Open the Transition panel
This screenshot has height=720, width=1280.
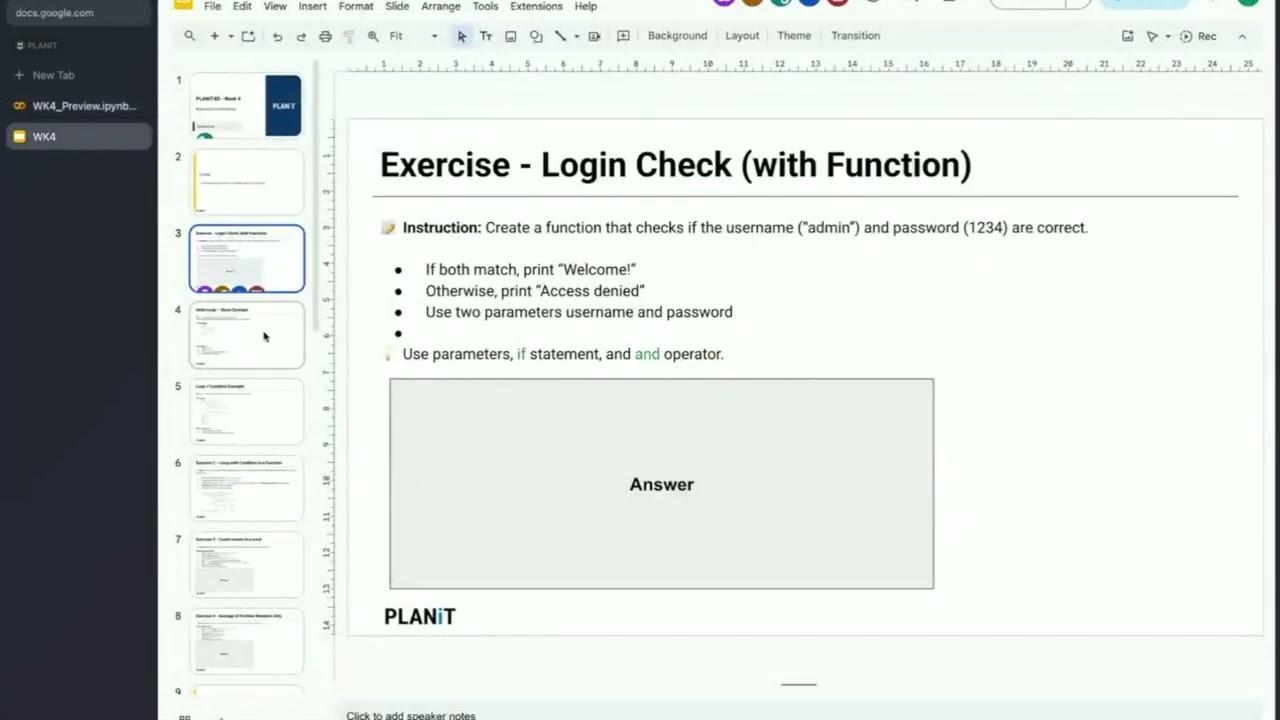pyautogui.click(x=855, y=36)
